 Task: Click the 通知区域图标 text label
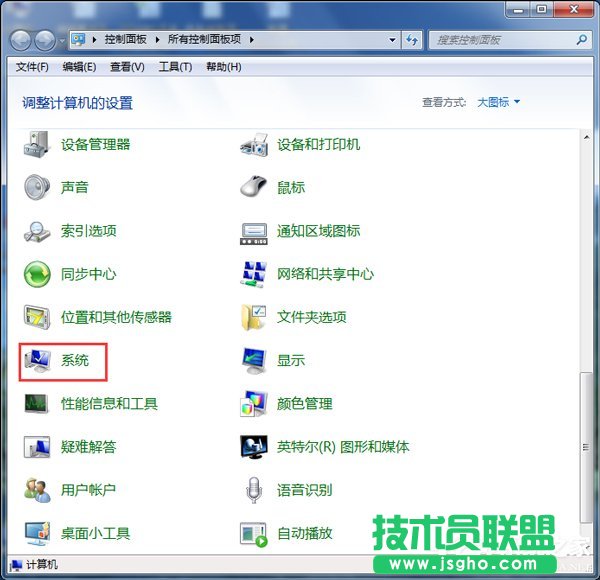click(x=318, y=231)
